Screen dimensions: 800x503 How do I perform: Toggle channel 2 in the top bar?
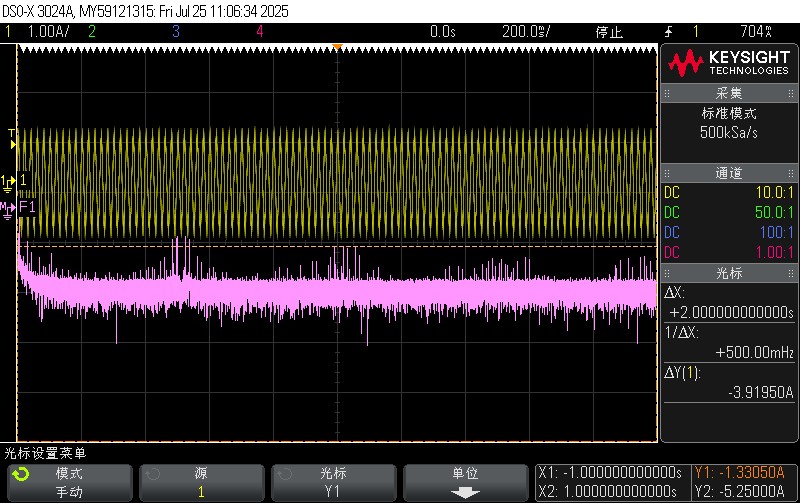click(x=91, y=32)
